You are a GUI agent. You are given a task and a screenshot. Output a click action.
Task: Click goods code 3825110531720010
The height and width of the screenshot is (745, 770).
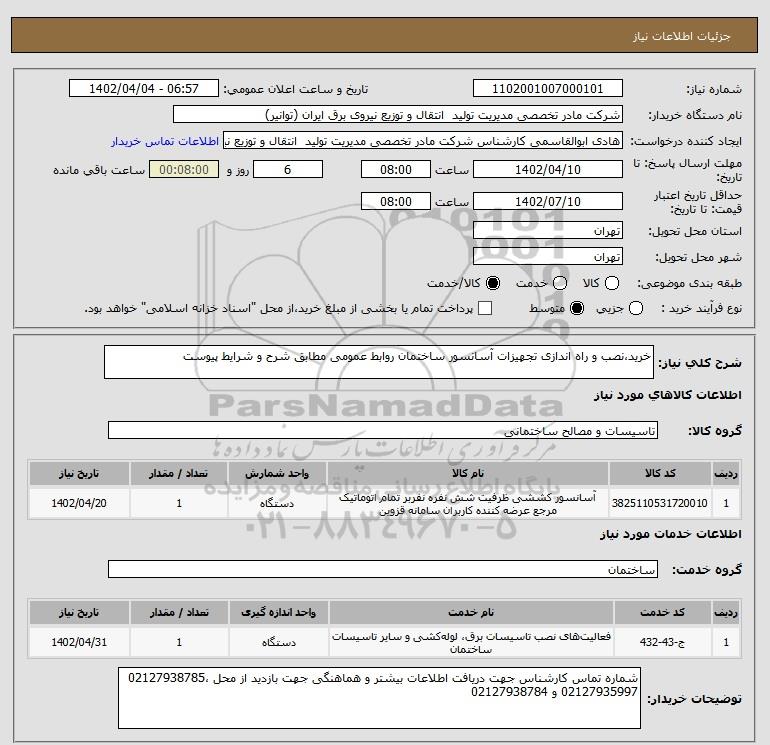click(x=660, y=503)
